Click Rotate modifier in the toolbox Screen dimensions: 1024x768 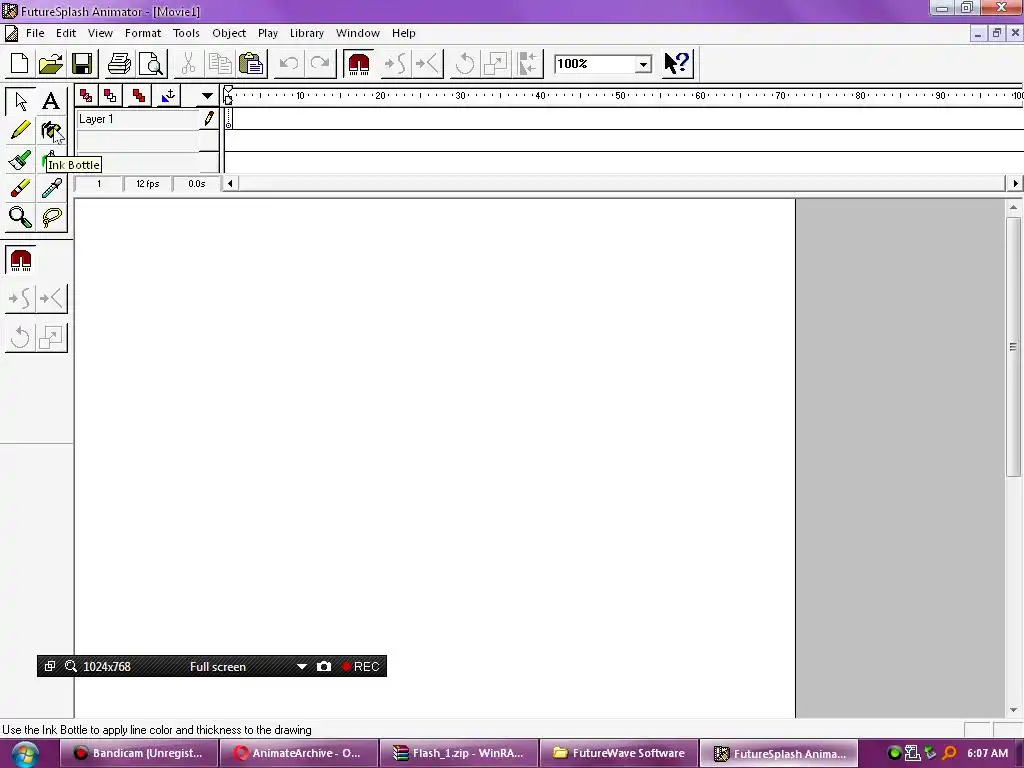point(20,338)
